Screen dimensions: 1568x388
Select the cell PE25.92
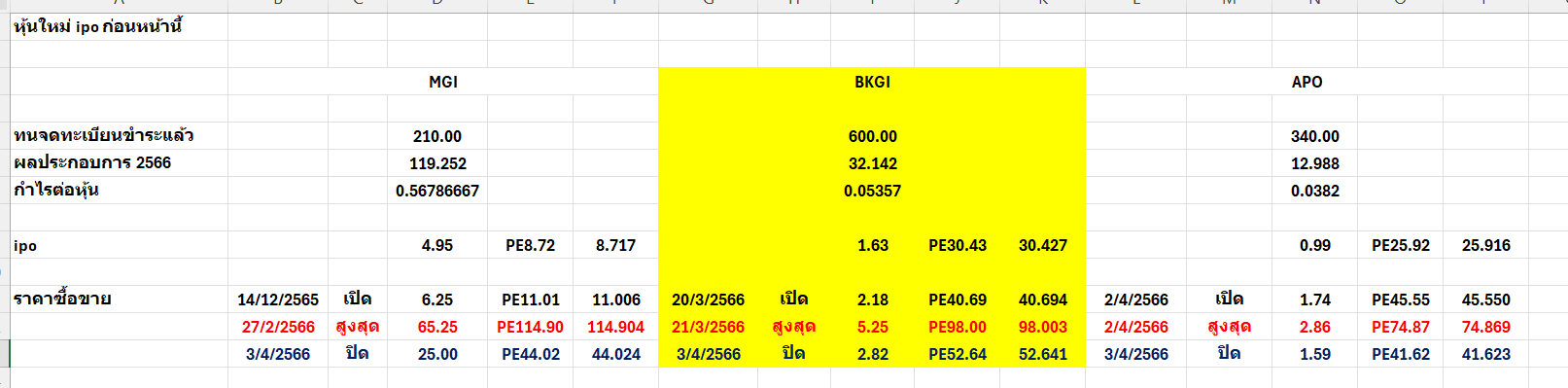click(1400, 245)
